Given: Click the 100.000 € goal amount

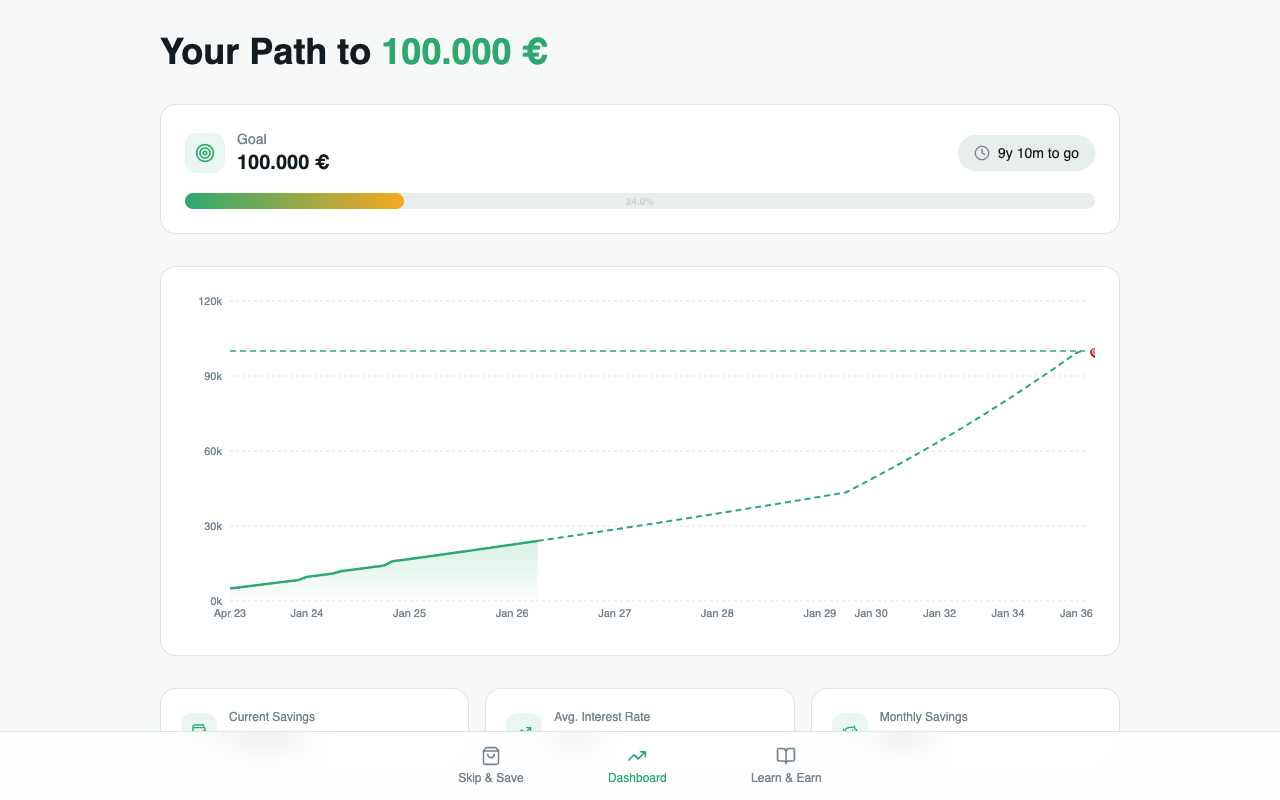Looking at the screenshot, I should (x=283, y=162).
